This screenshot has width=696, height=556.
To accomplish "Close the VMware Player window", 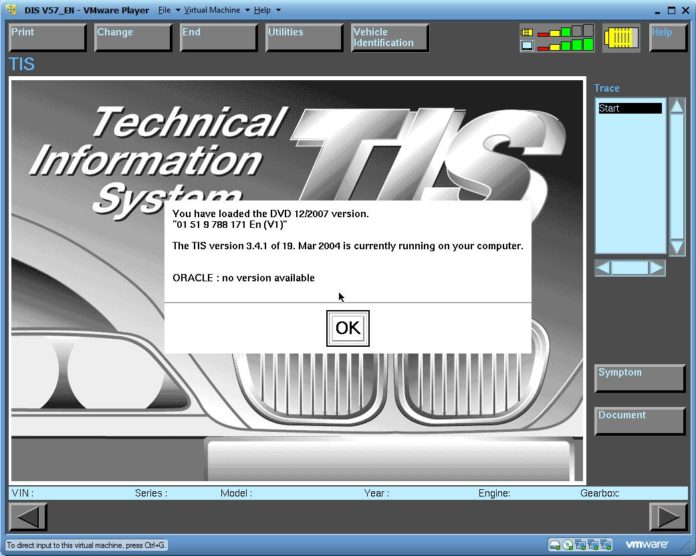I will (x=685, y=10).
